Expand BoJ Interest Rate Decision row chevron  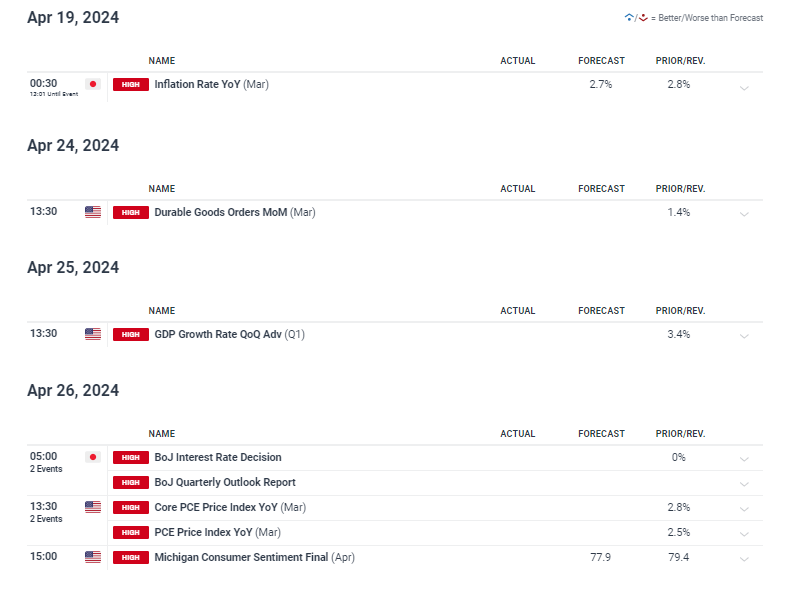point(744,459)
